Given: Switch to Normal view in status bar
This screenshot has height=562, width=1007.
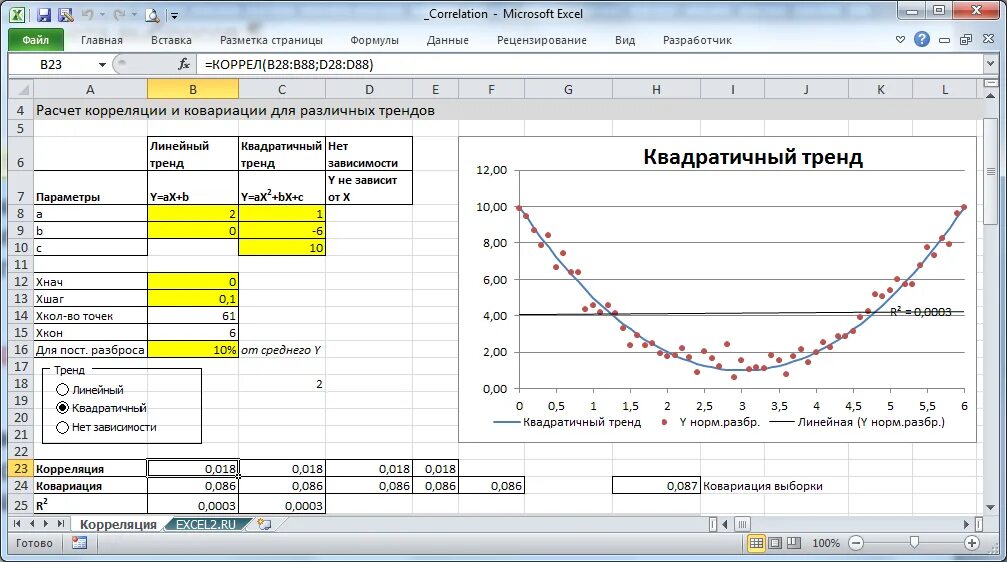Looking at the screenshot, I should click(x=757, y=543).
